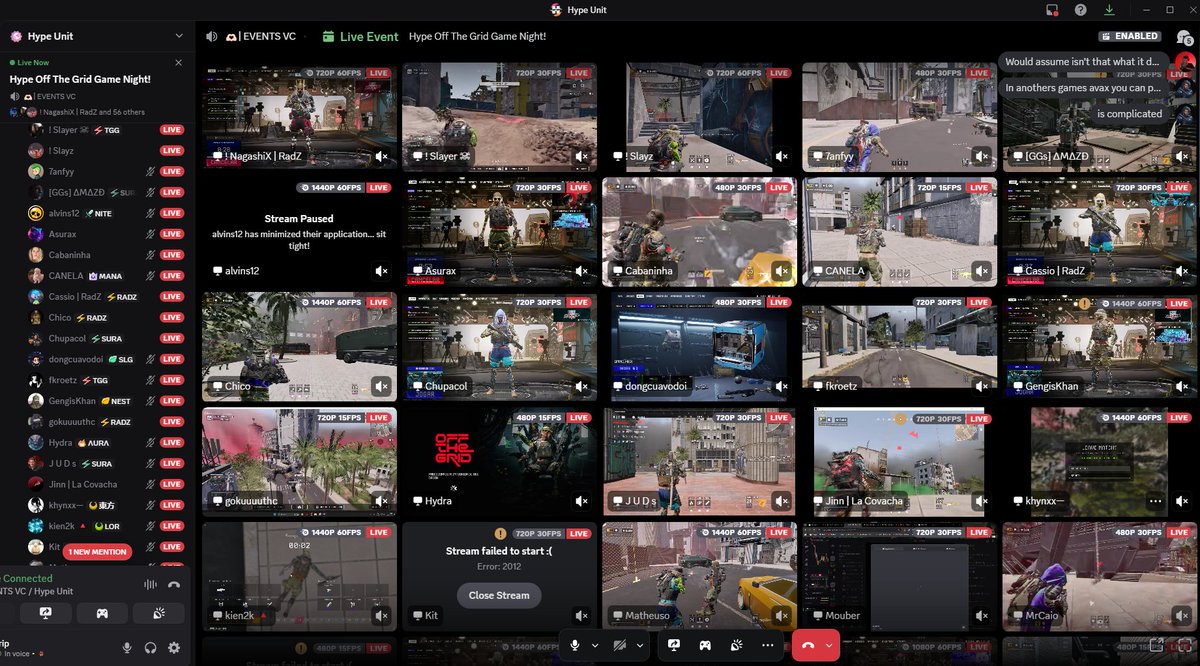The width and height of the screenshot is (1200, 666).
Task: Unmute the Hydra stream audio
Action: pos(581,501)
